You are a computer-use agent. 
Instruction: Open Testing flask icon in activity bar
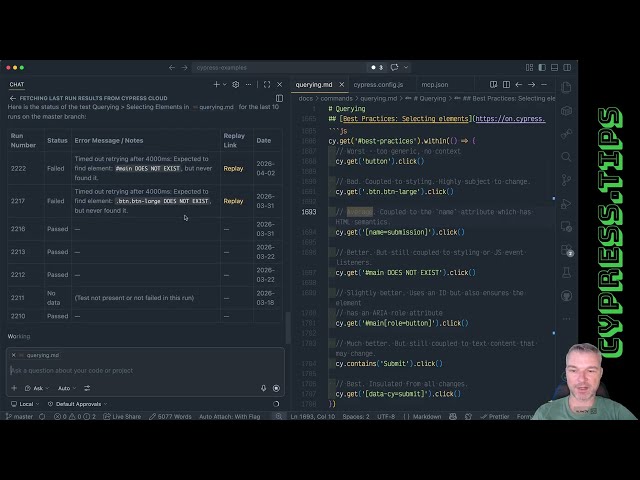pos(567,273)
